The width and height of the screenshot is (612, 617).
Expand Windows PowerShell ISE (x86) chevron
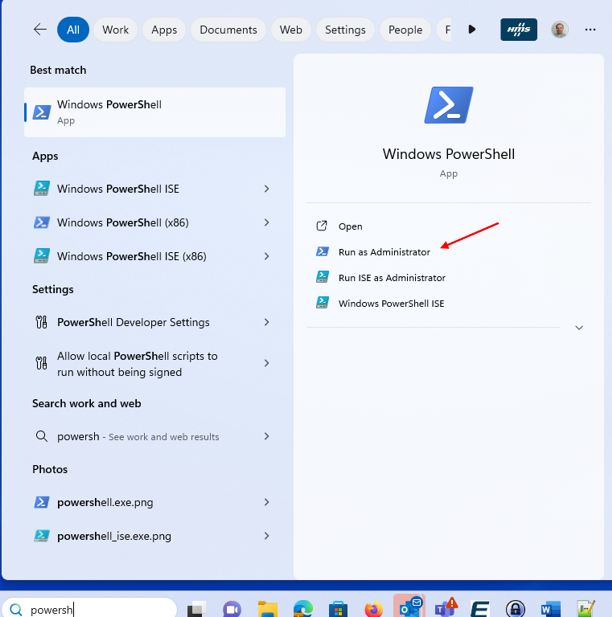pyautogui.click(x=266, y=256)
